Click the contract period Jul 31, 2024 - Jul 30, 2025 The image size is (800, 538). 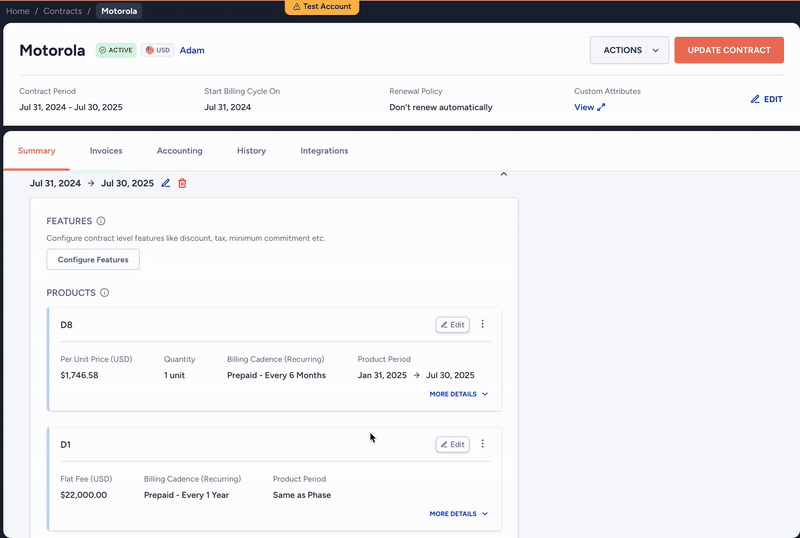71,107
